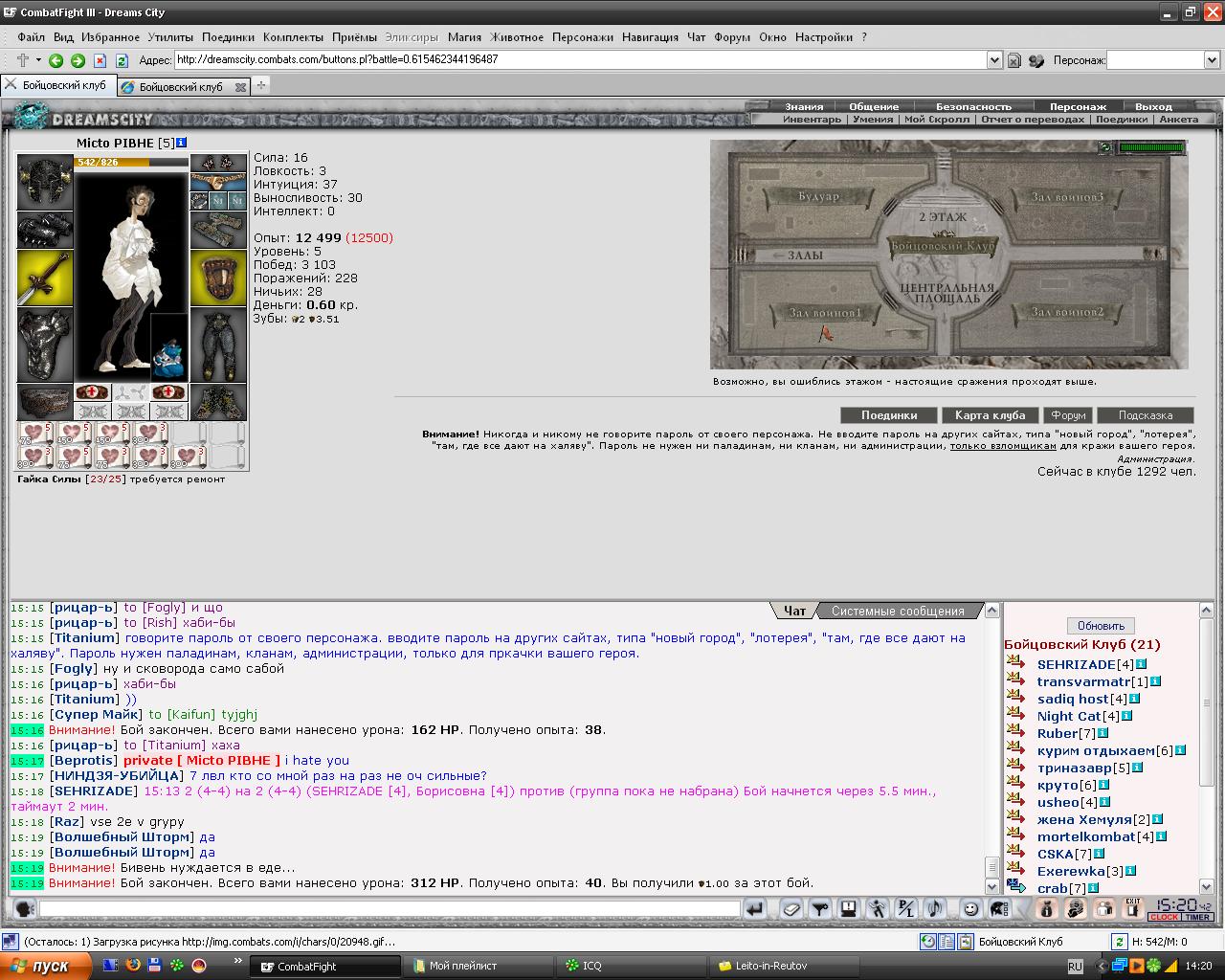Image resolution: width=1225 pixels, height=980 pixels.
Task: Click the Выход button in header
Action: (x=1153, y=106)
